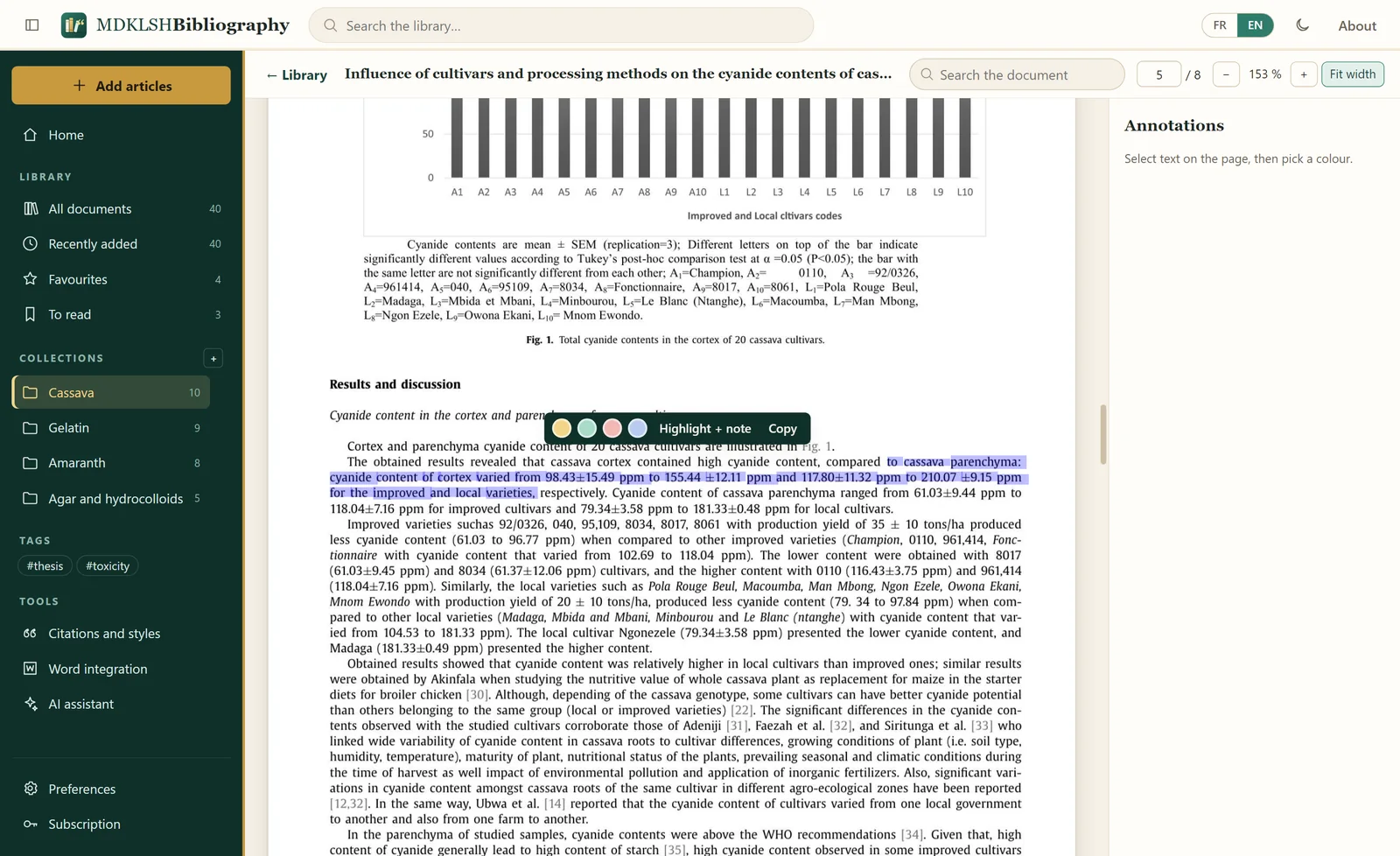This screenshot has width=1400, height=856.
Task: Click Copy in selection popup
Action: tap(782, 428)
